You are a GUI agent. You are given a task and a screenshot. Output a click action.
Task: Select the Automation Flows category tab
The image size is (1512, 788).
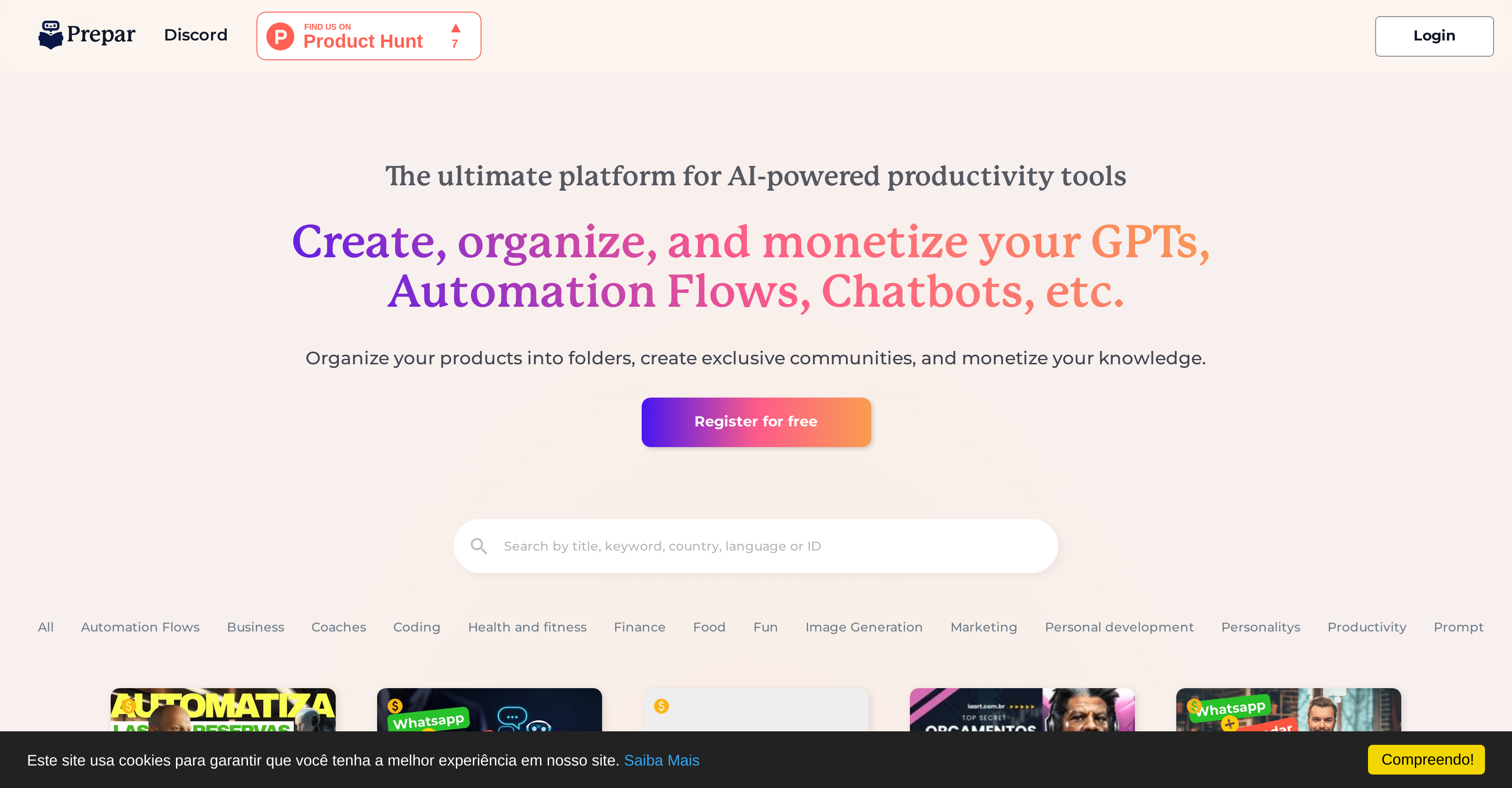click(x=140, y=626)
